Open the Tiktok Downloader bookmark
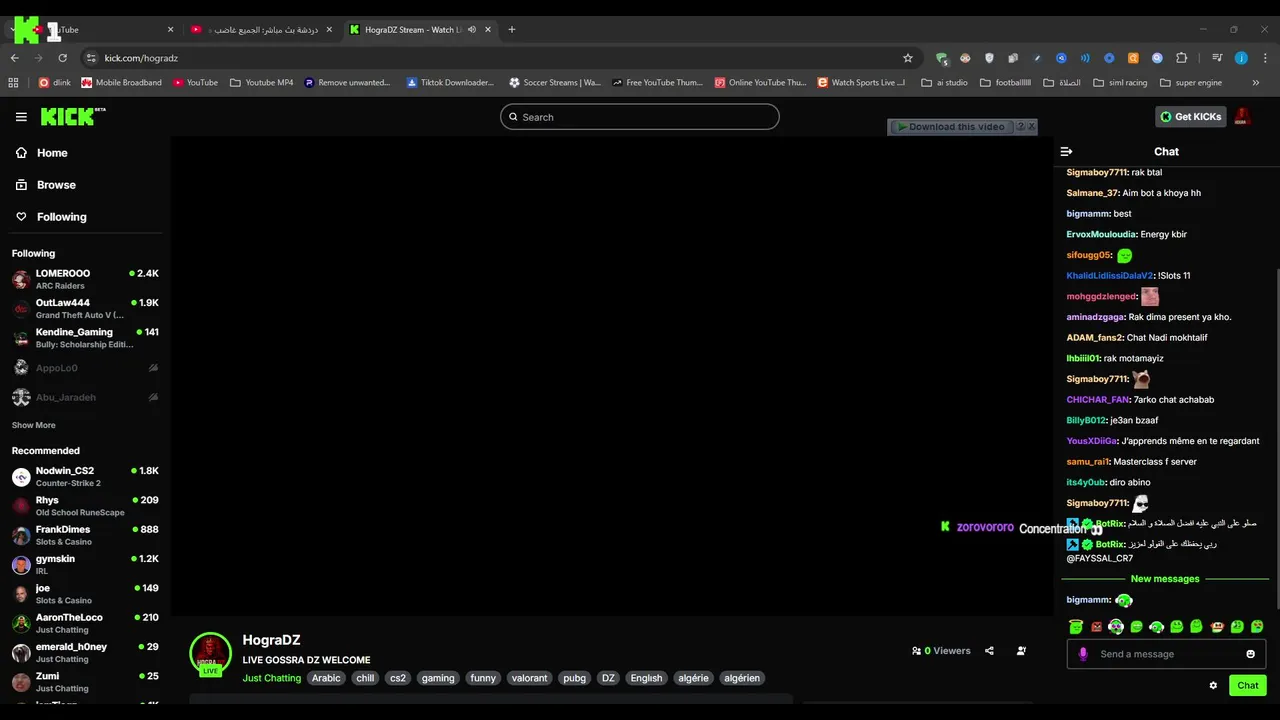Viewport: 1280px width, 720px height. click(x=450, y=83)
